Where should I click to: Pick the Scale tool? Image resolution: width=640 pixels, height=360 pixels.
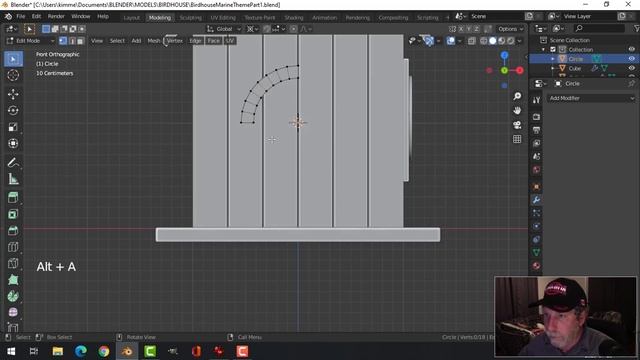click(x=13, y=127)
